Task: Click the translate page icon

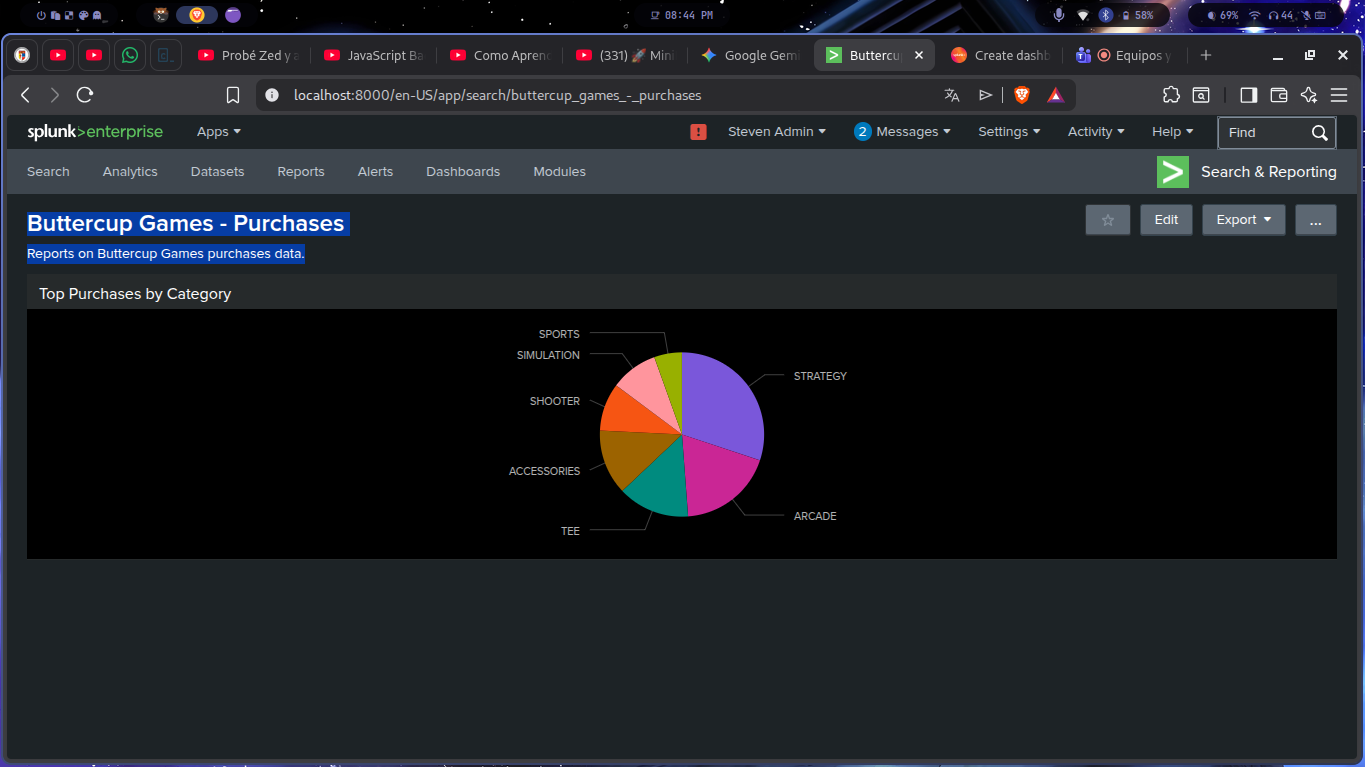Action: point(951,95)
